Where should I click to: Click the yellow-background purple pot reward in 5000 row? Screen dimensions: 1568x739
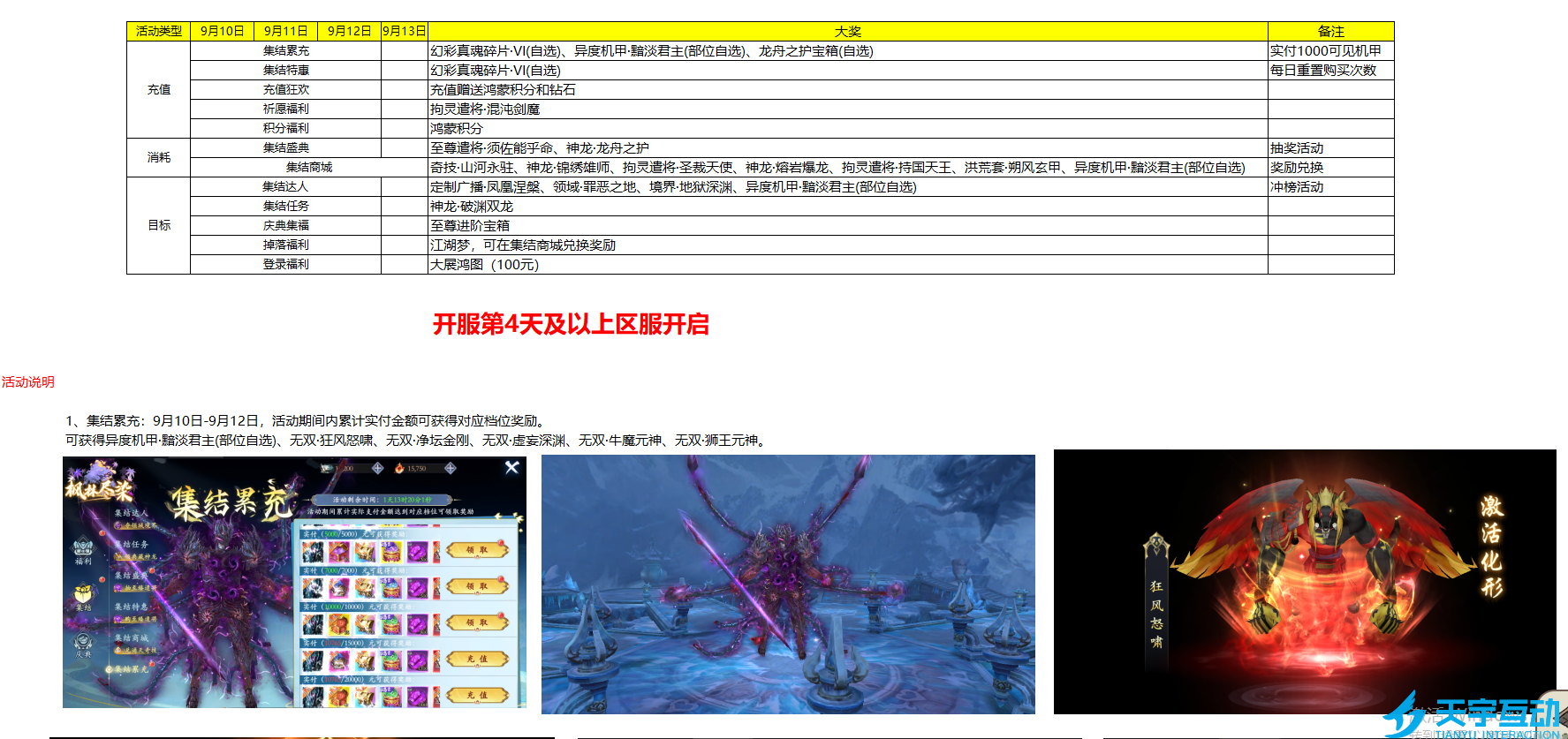pos(391,552)
